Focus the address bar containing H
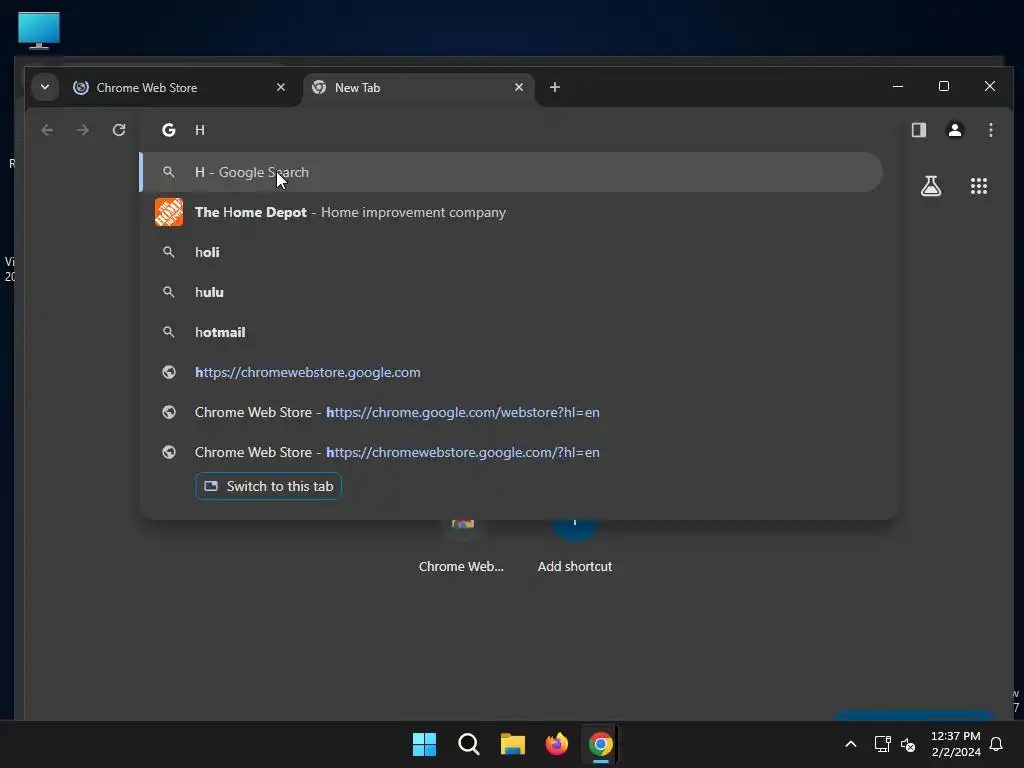The image size is (1024, 768). pyautogui.click(x=522, y=130)
